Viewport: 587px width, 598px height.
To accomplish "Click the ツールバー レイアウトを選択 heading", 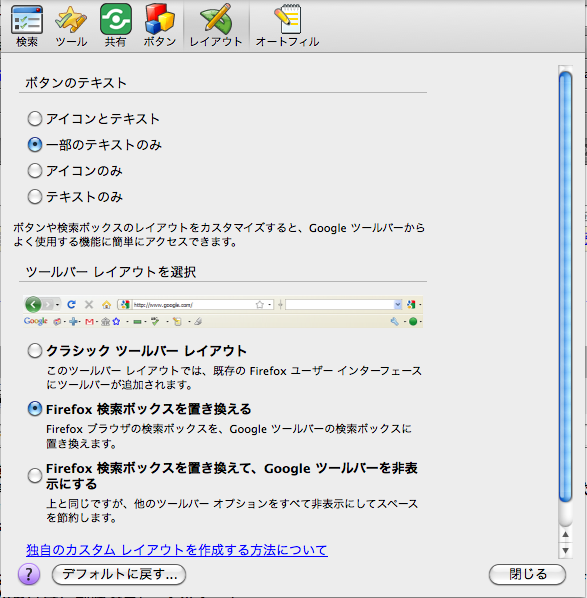I will coord(111,272).
